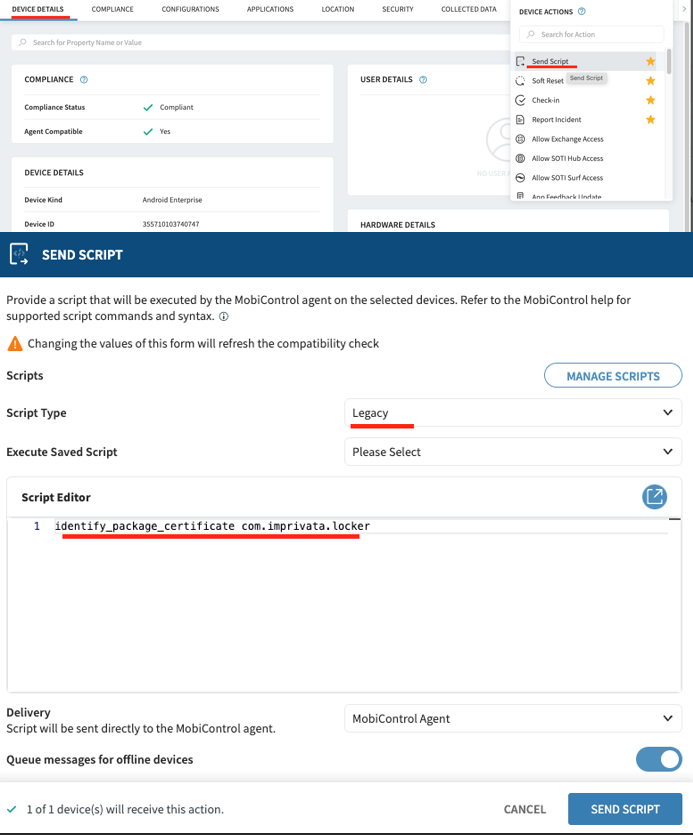The width and height of the screenshot is (693, 835).
Task: Select the Check-in action label
Action: [x=545, y=100]
